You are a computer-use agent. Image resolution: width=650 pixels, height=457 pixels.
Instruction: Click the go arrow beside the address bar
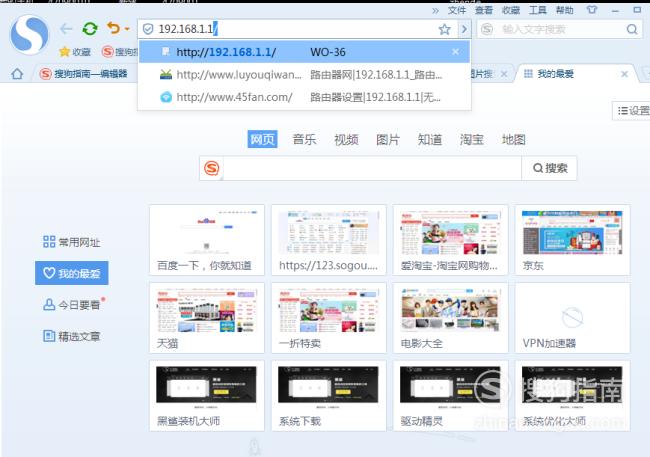pos(464,29)
